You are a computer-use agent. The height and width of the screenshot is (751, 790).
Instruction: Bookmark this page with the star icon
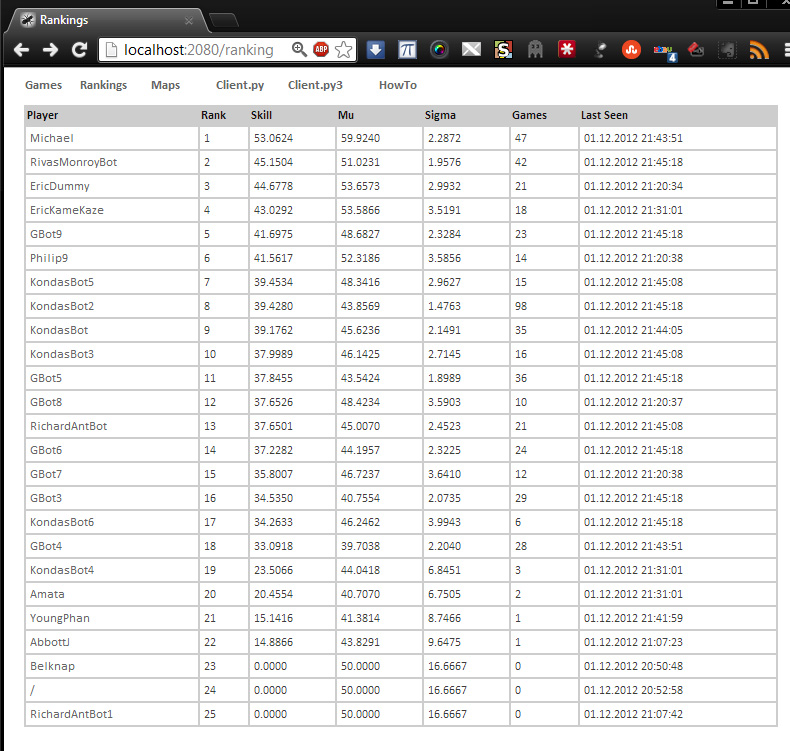(x=344, y=49)
